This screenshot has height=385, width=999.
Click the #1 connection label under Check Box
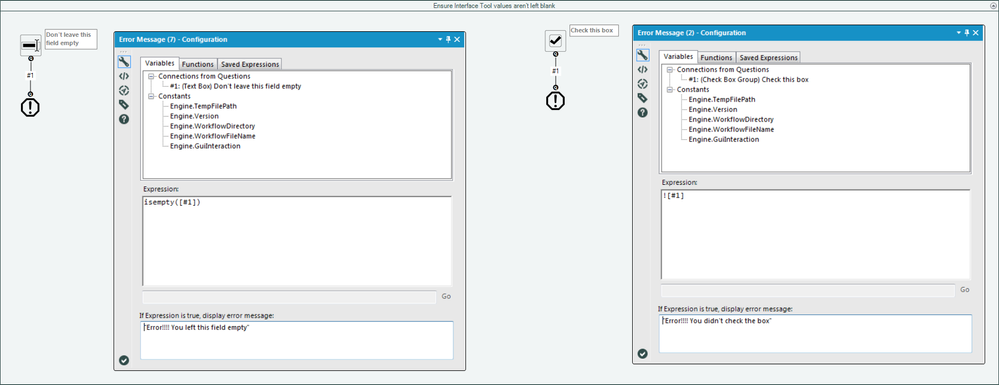tap(556, 71)
